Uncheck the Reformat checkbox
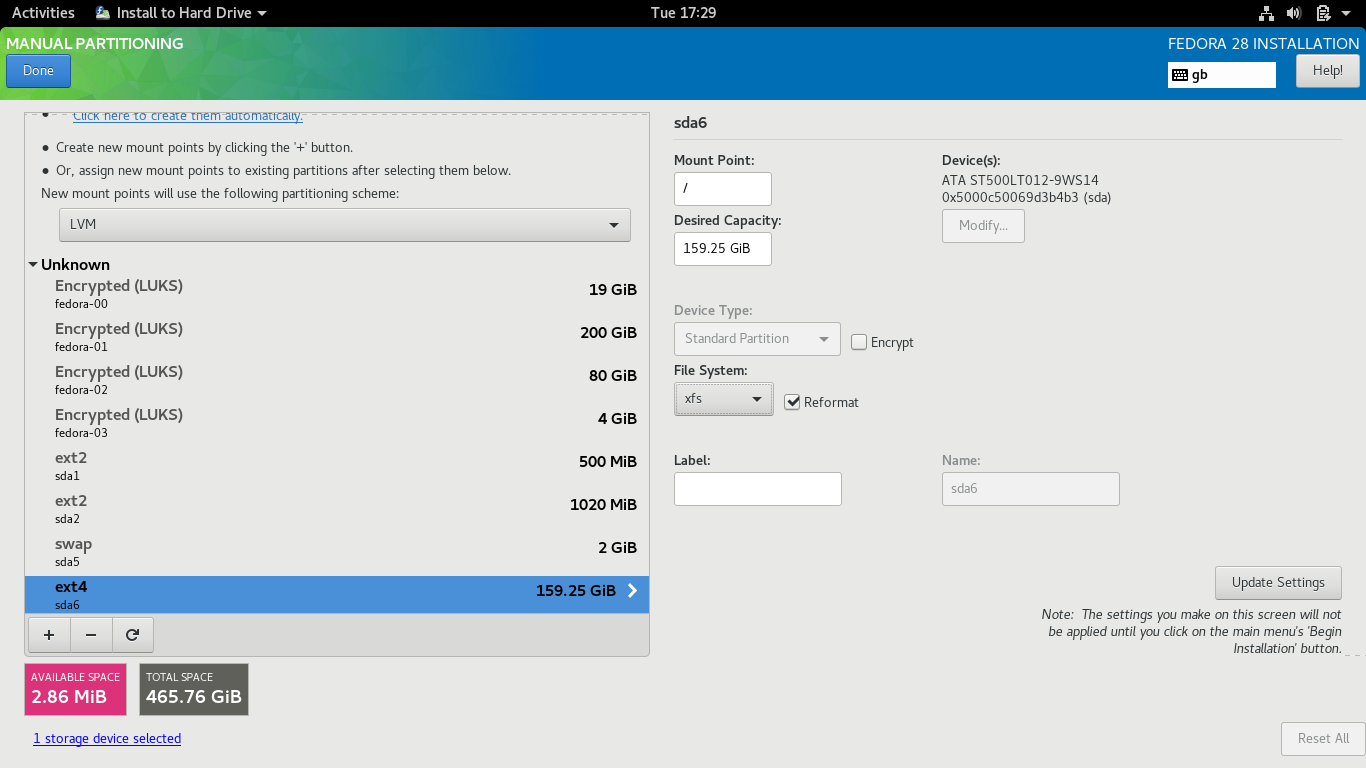The image size is (1366, 768). [x=793, y=402]
